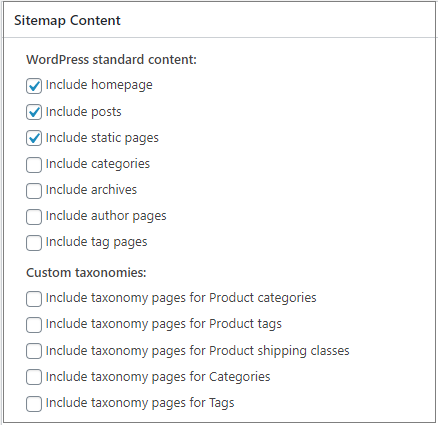Click the 'Include author pages' label text
Screen dimensions: 438x425
click(x=106, y=216)
